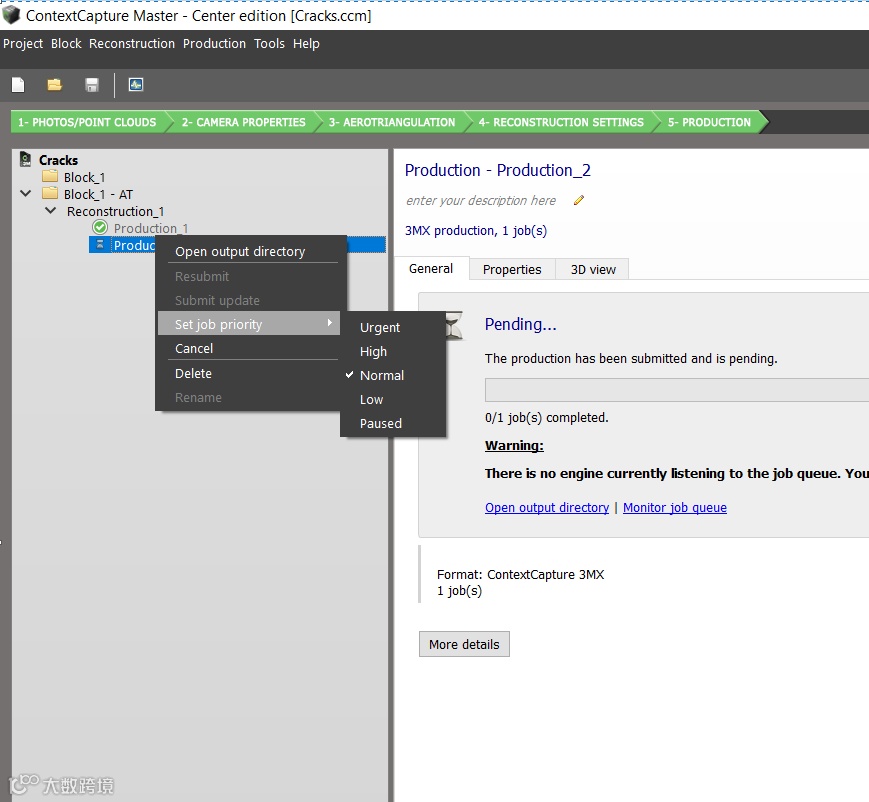Click the Production - Production_2 heading
869x802 pixels.
(497, 170)
